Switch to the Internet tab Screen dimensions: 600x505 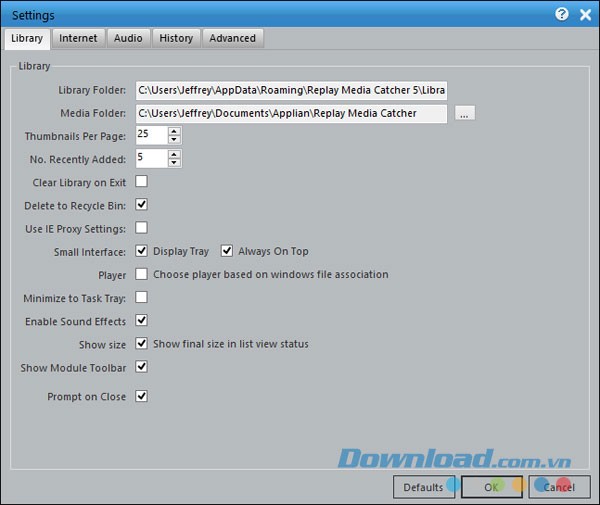coord(78,38)
